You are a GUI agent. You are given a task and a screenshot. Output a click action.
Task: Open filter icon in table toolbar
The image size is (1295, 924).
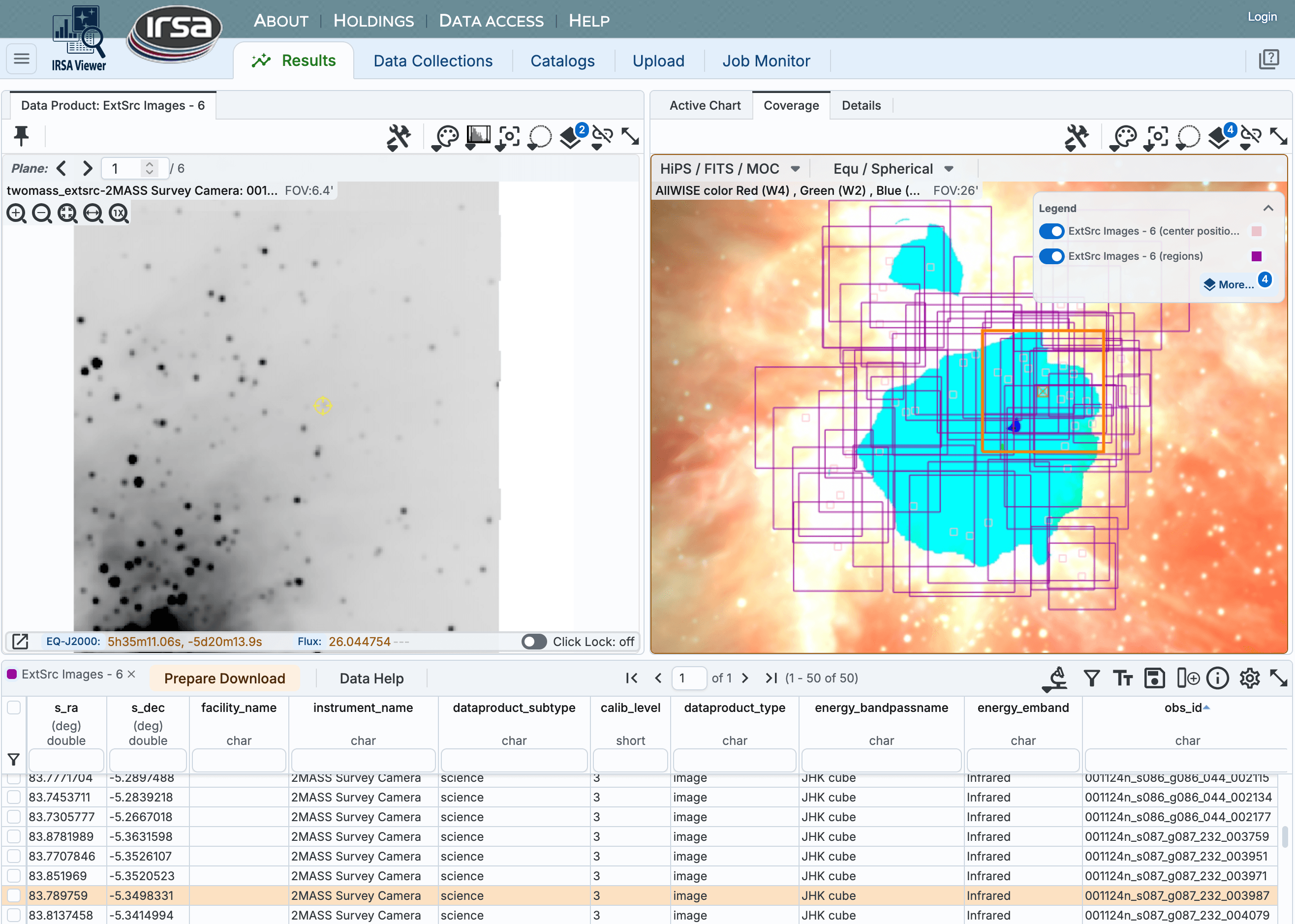[1091, 678]
